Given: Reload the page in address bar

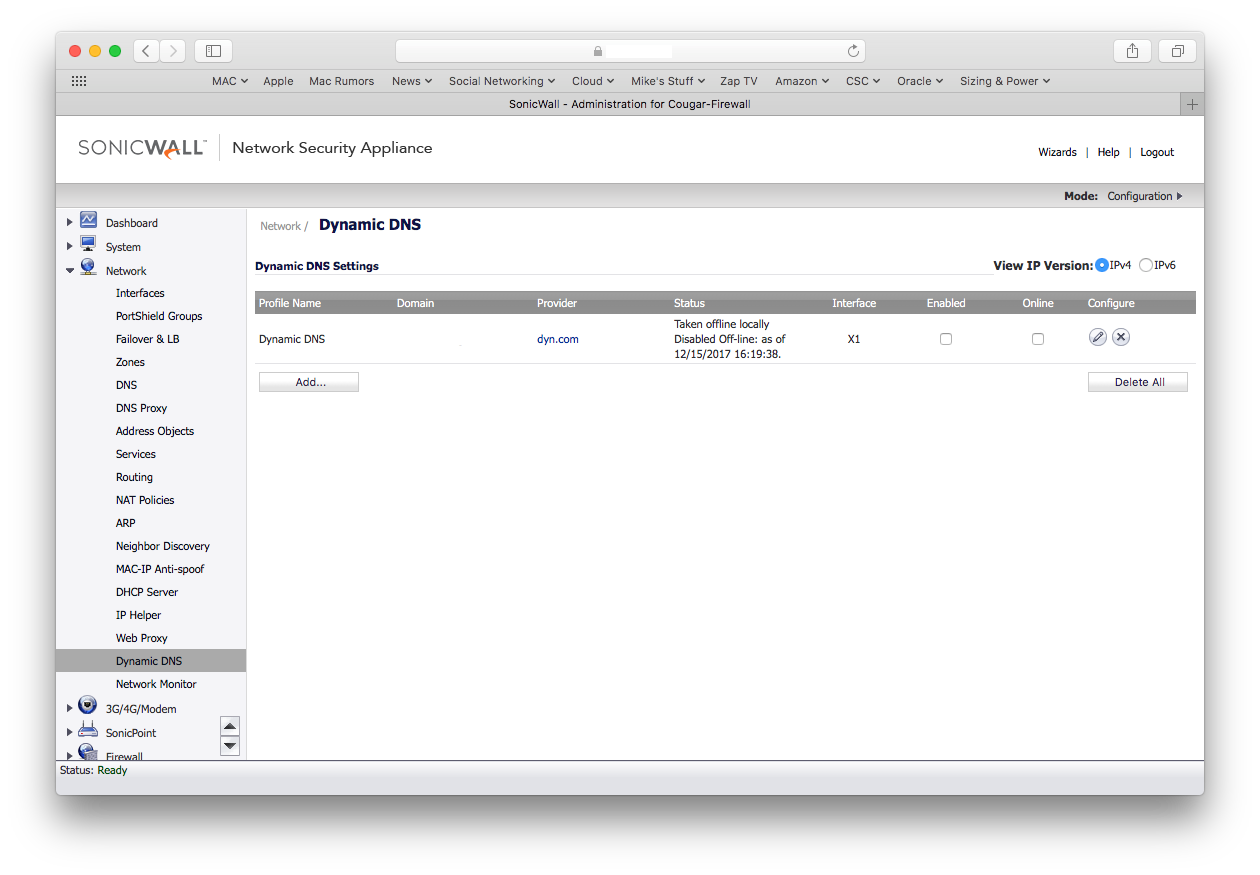Looking at the screenshot, I should [853, 51].
